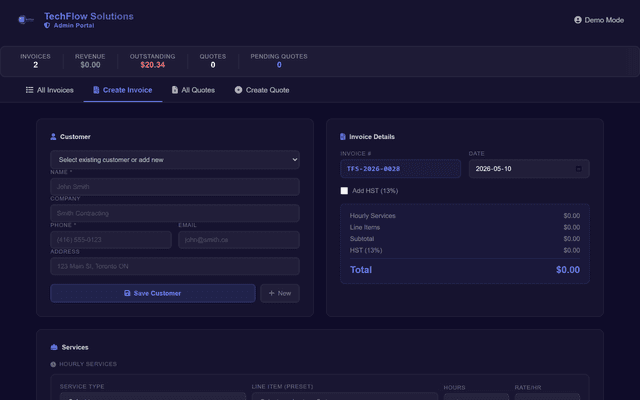Click the Quotes count value
This screenshot has width=640, height=400.
pyautogui.click(x=213, y=65)
